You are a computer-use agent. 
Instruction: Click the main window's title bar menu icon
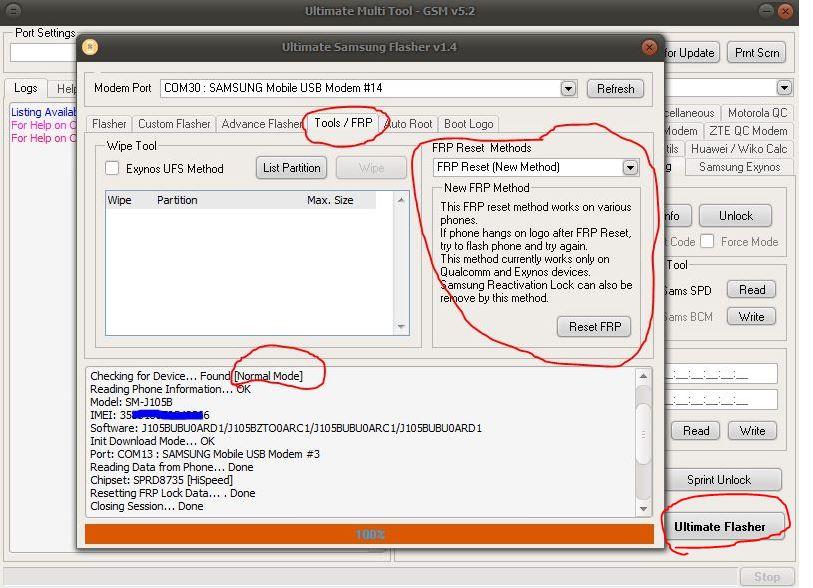(x=13, y=10)
